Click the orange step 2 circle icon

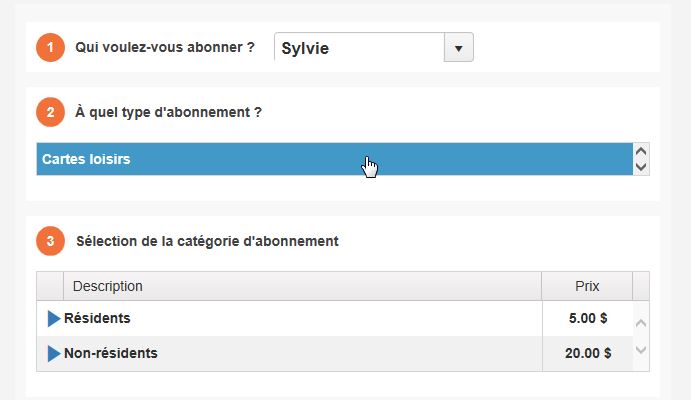coord(50,112)
